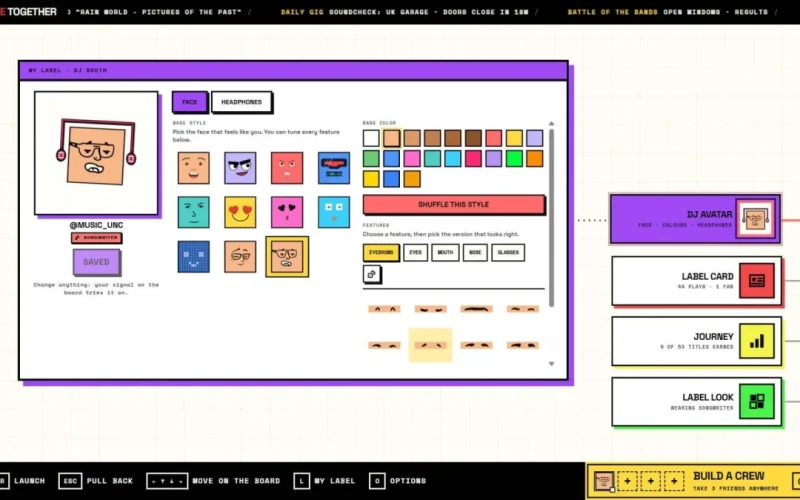Viewport: 800px width, 500px height.
Task: Click the large avatar preview image
Action: pyautogui.click(x=96, y=153)
